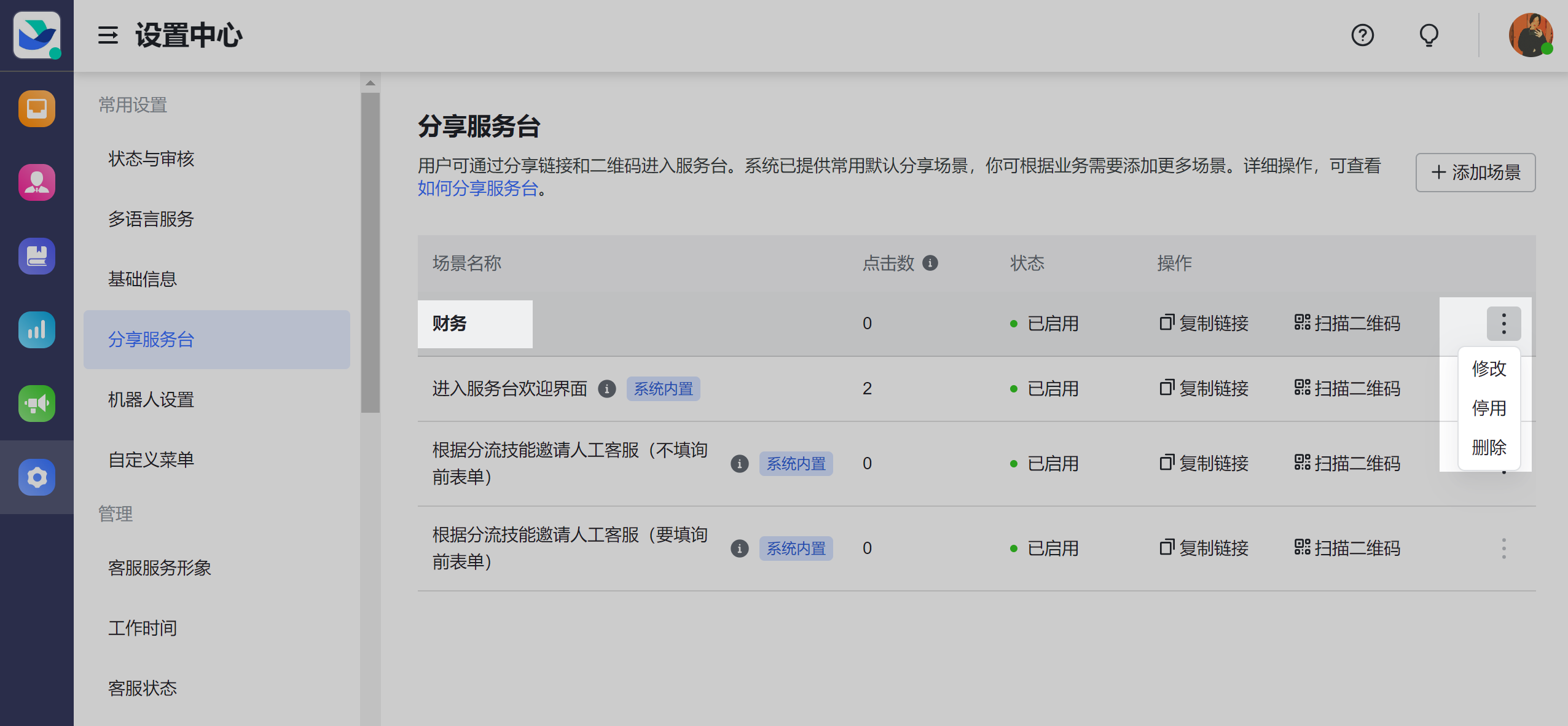Click click count 2 for 进入服务台欢迎界面

[x=867, y=389]
